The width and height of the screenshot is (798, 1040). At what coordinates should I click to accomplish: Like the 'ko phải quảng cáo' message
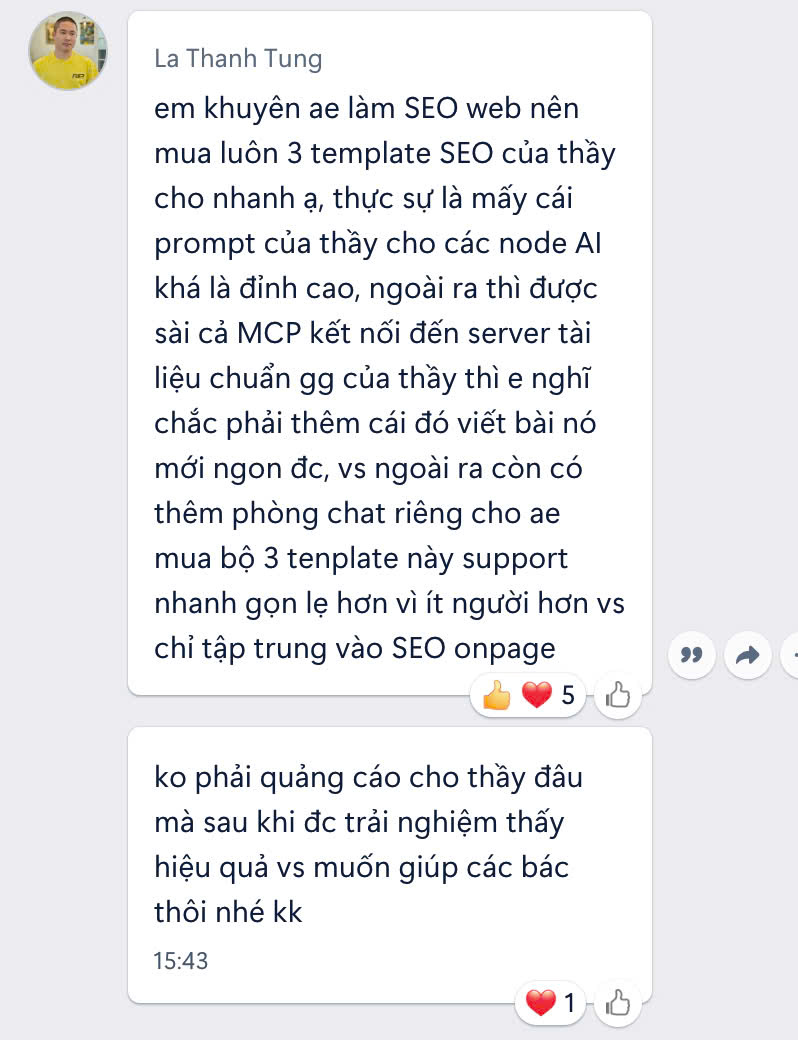(618, 1002)
